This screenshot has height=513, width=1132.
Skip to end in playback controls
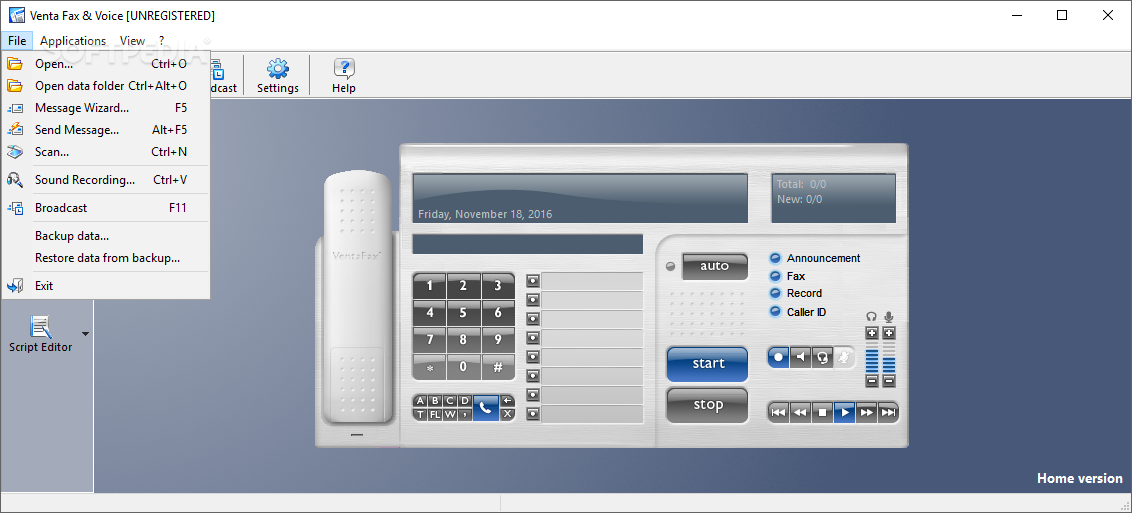[x=888, y=412]
